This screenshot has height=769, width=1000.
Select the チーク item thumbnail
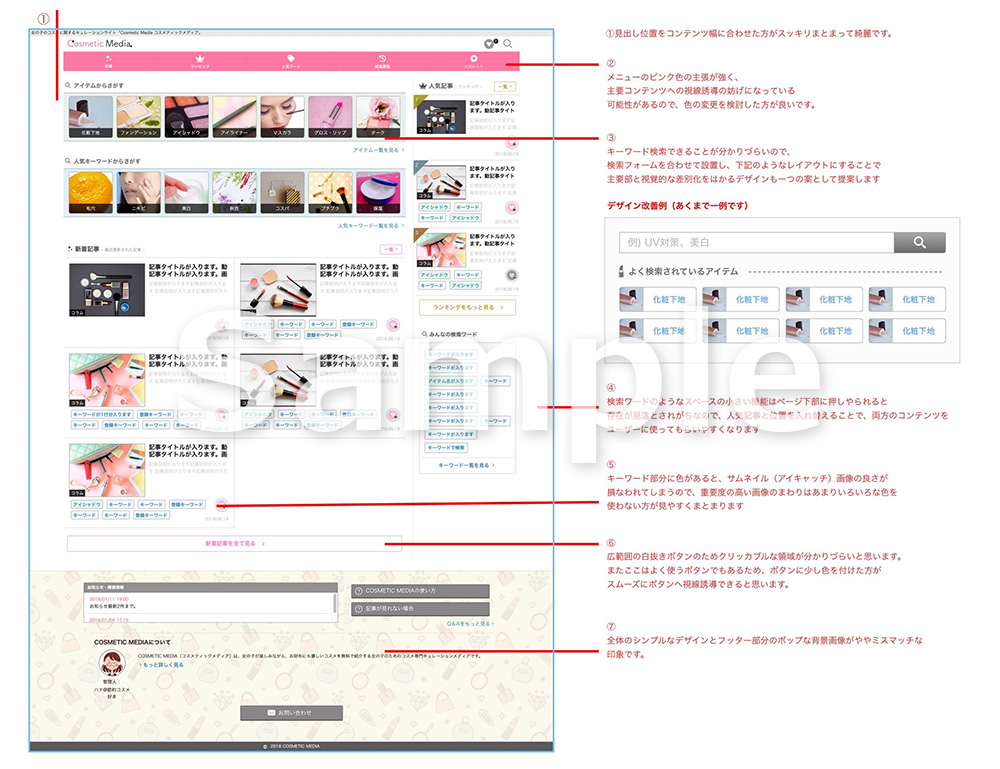(378, 117)
